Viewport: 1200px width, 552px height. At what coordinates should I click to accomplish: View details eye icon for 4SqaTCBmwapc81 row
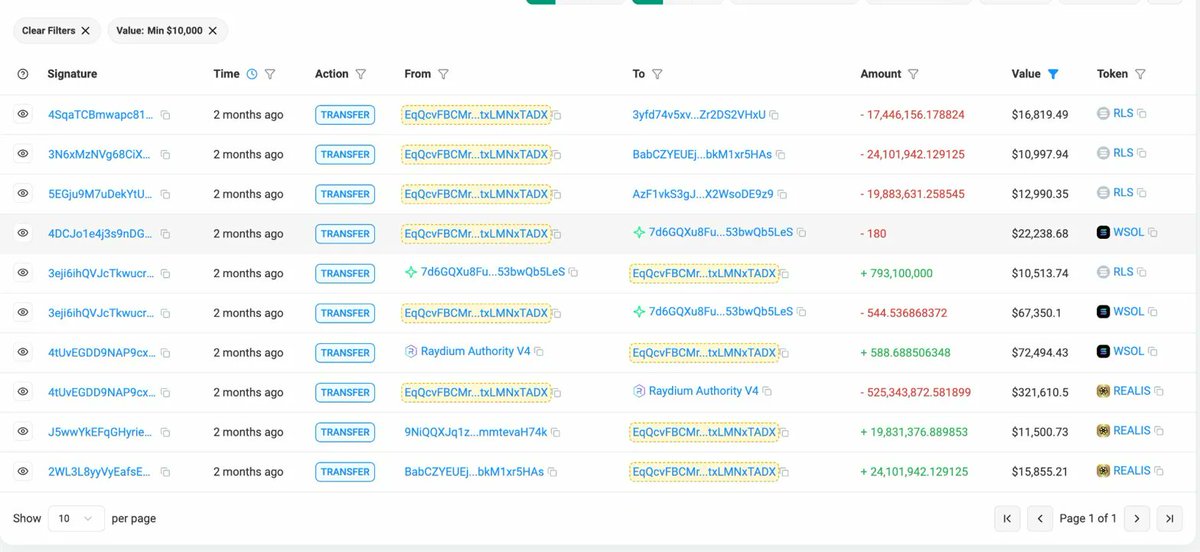(23, 115)
